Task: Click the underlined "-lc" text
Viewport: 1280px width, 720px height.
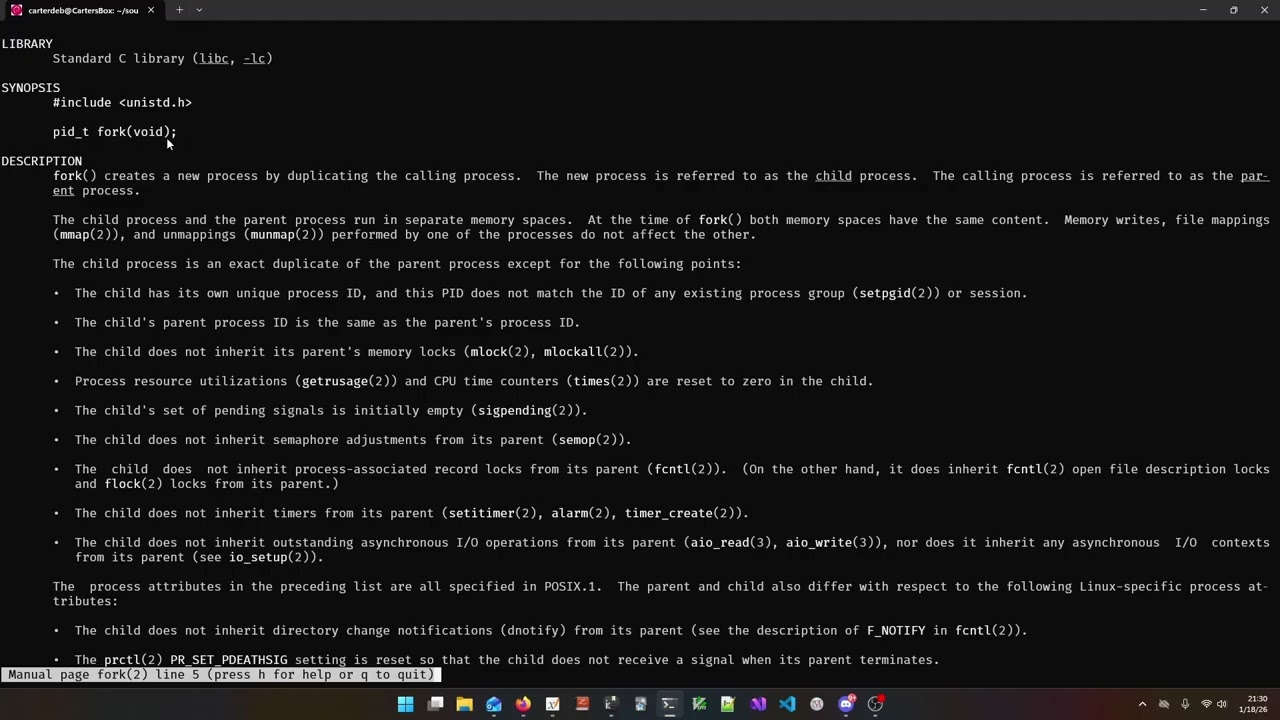Action: [x=254, y=59]
